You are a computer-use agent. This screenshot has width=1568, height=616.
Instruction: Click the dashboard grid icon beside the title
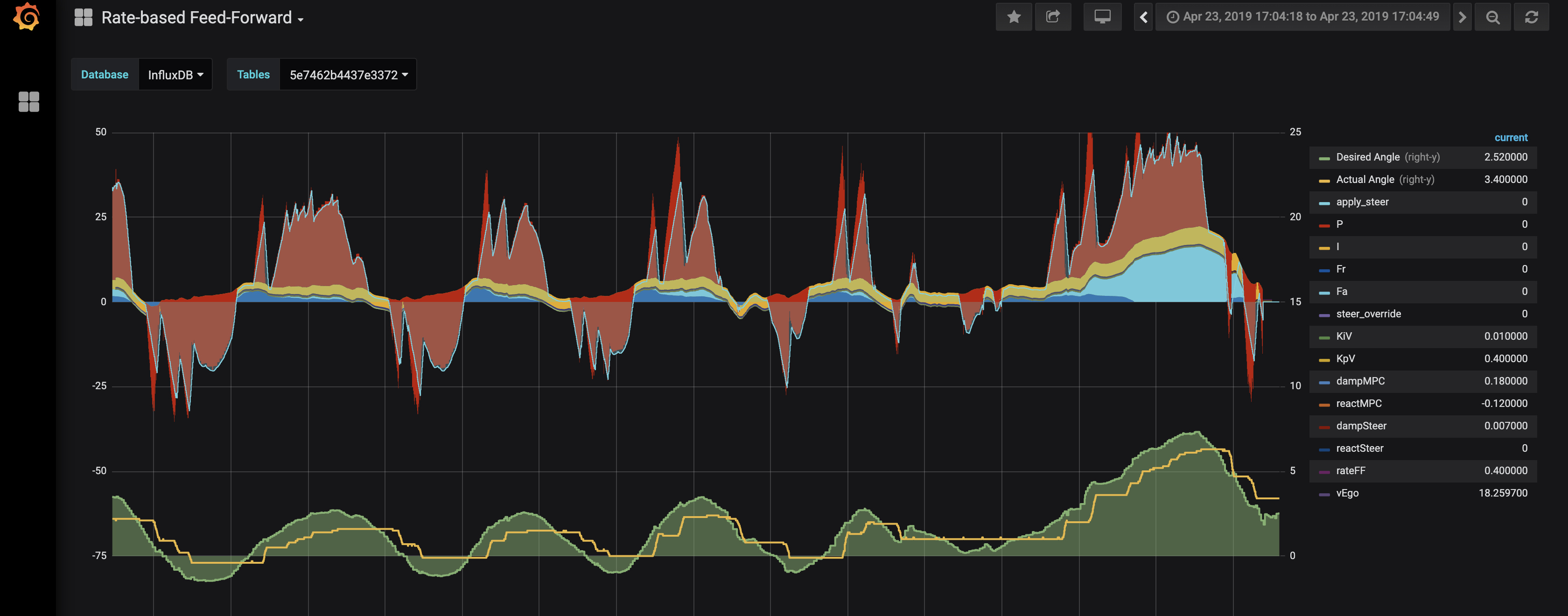click(84, 18)
